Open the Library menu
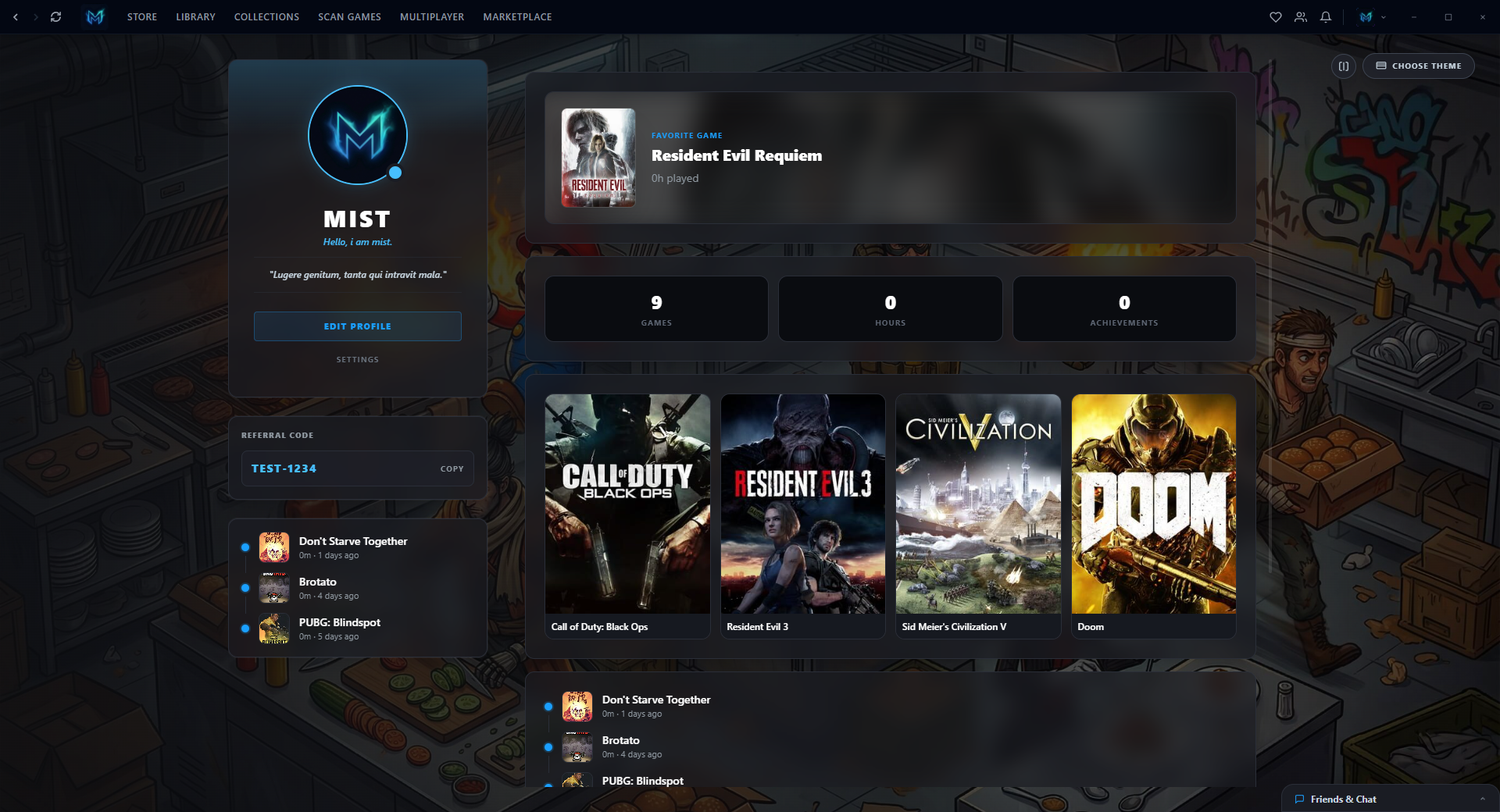 click(x=195, y=16)
